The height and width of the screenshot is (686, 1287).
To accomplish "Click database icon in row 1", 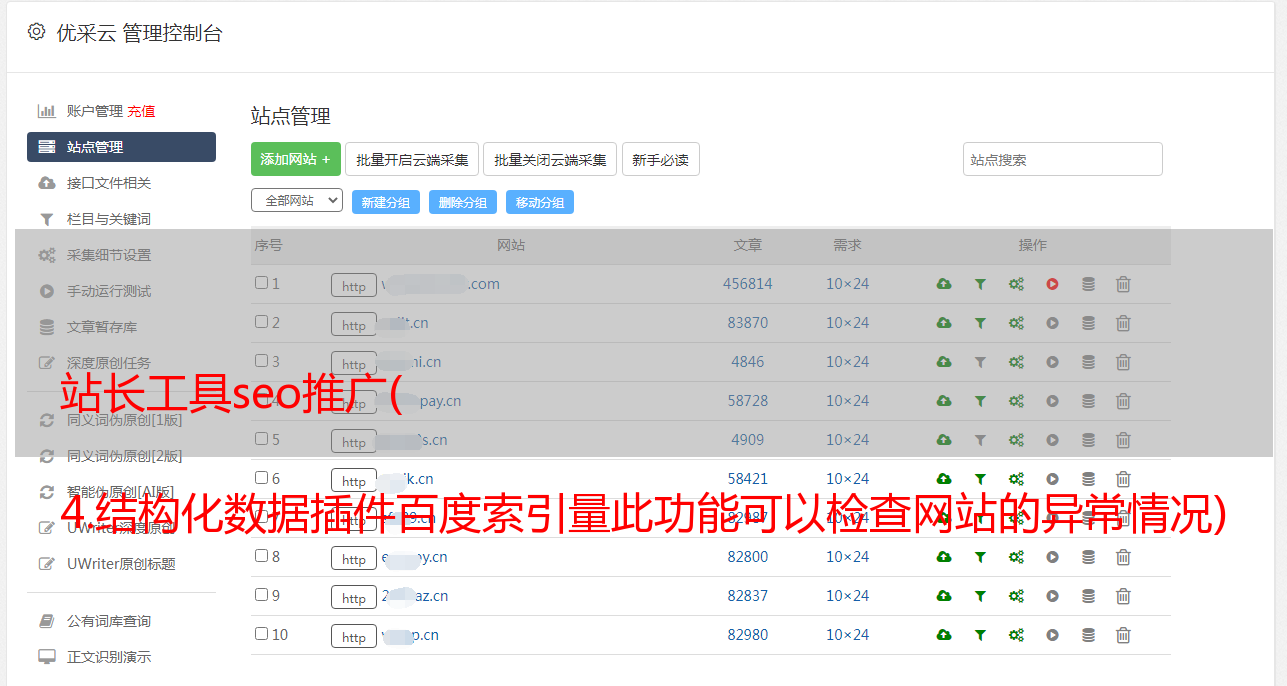I will [1088, 284].
